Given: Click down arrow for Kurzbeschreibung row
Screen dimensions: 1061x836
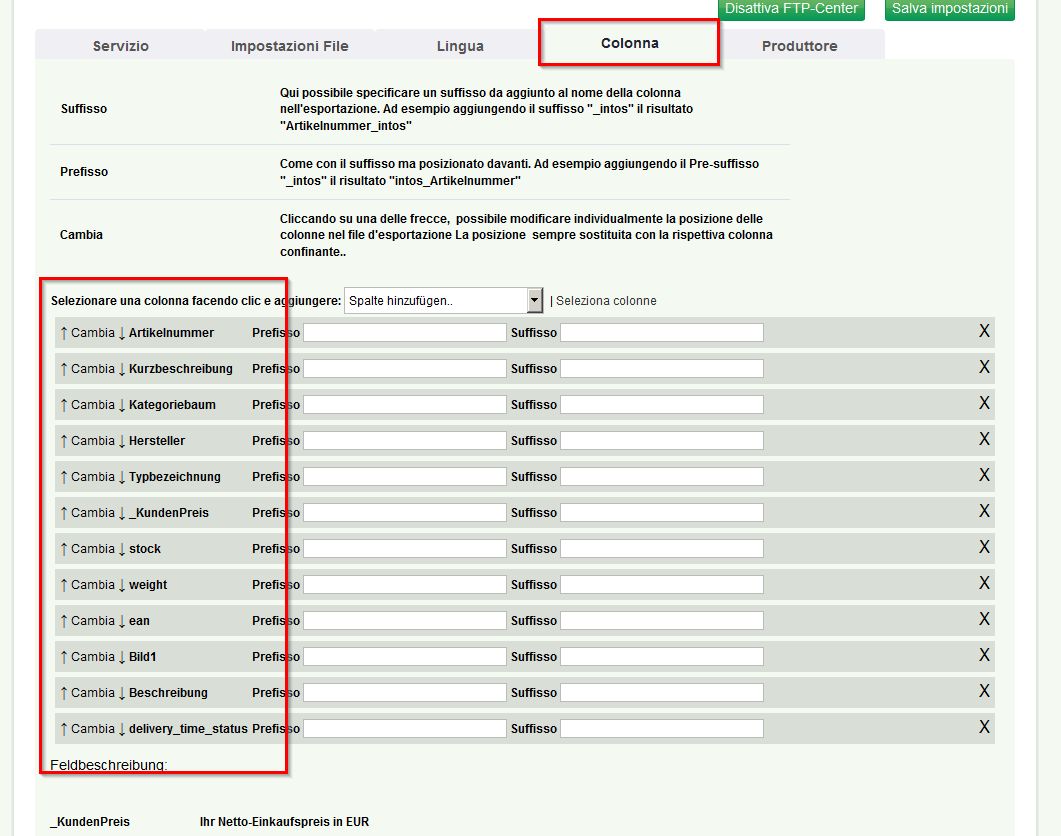Looking at the screenshot, I should [x=122, y=369].
